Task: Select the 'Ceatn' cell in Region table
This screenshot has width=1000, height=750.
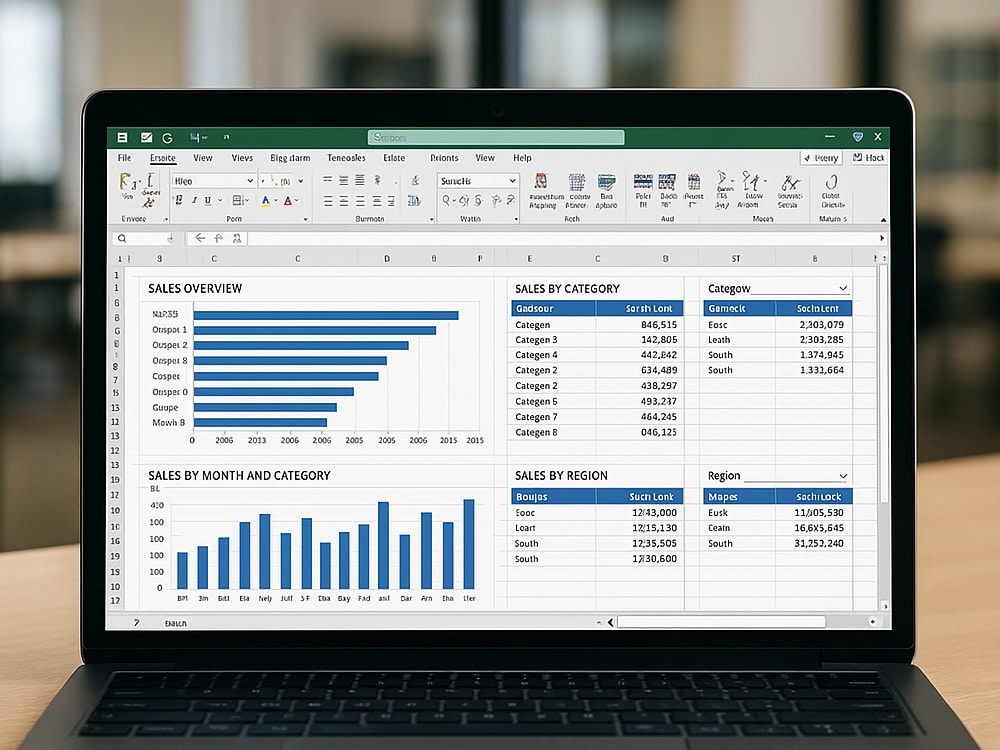Action: 740,528
